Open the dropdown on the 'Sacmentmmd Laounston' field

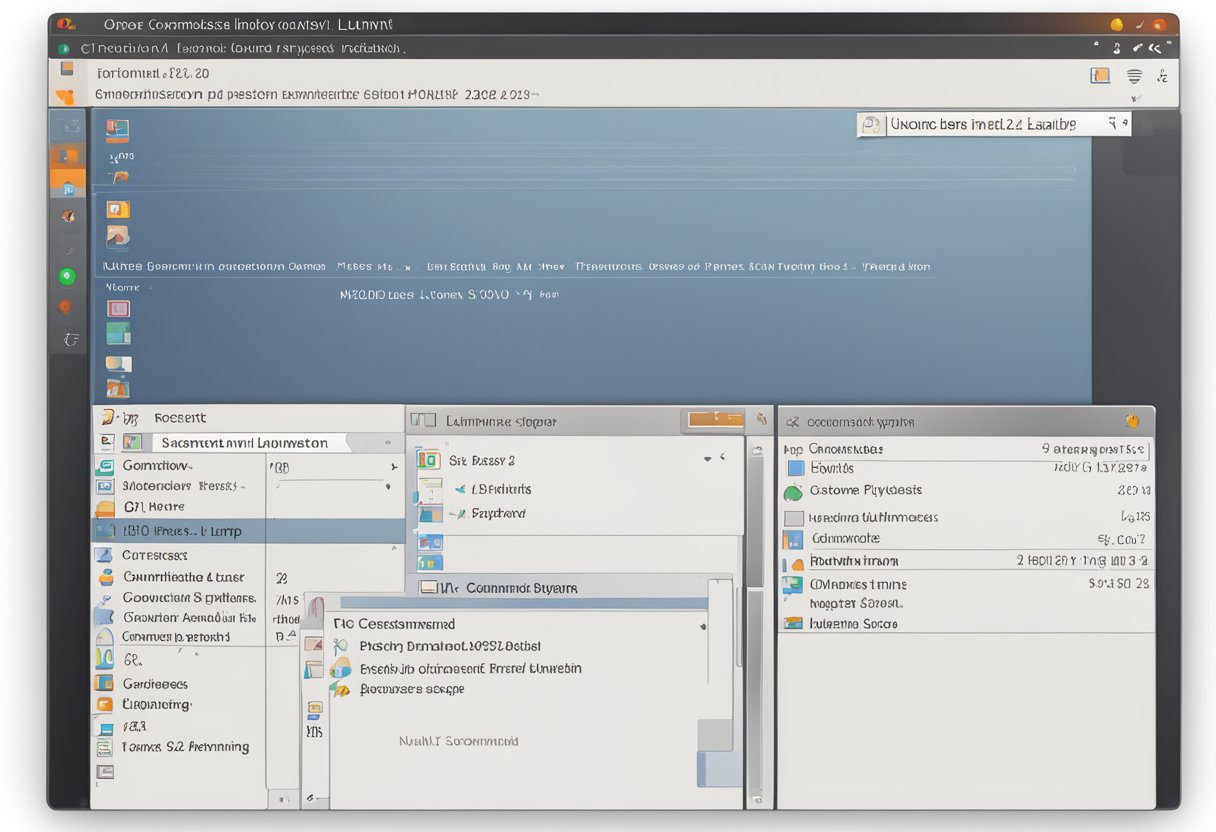coord(387,442)
